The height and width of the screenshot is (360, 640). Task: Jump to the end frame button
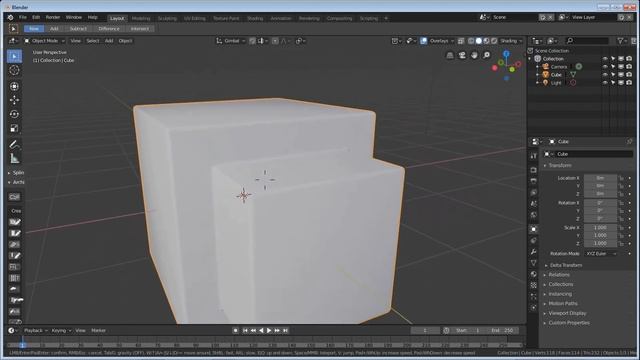[x=285, y=331]
